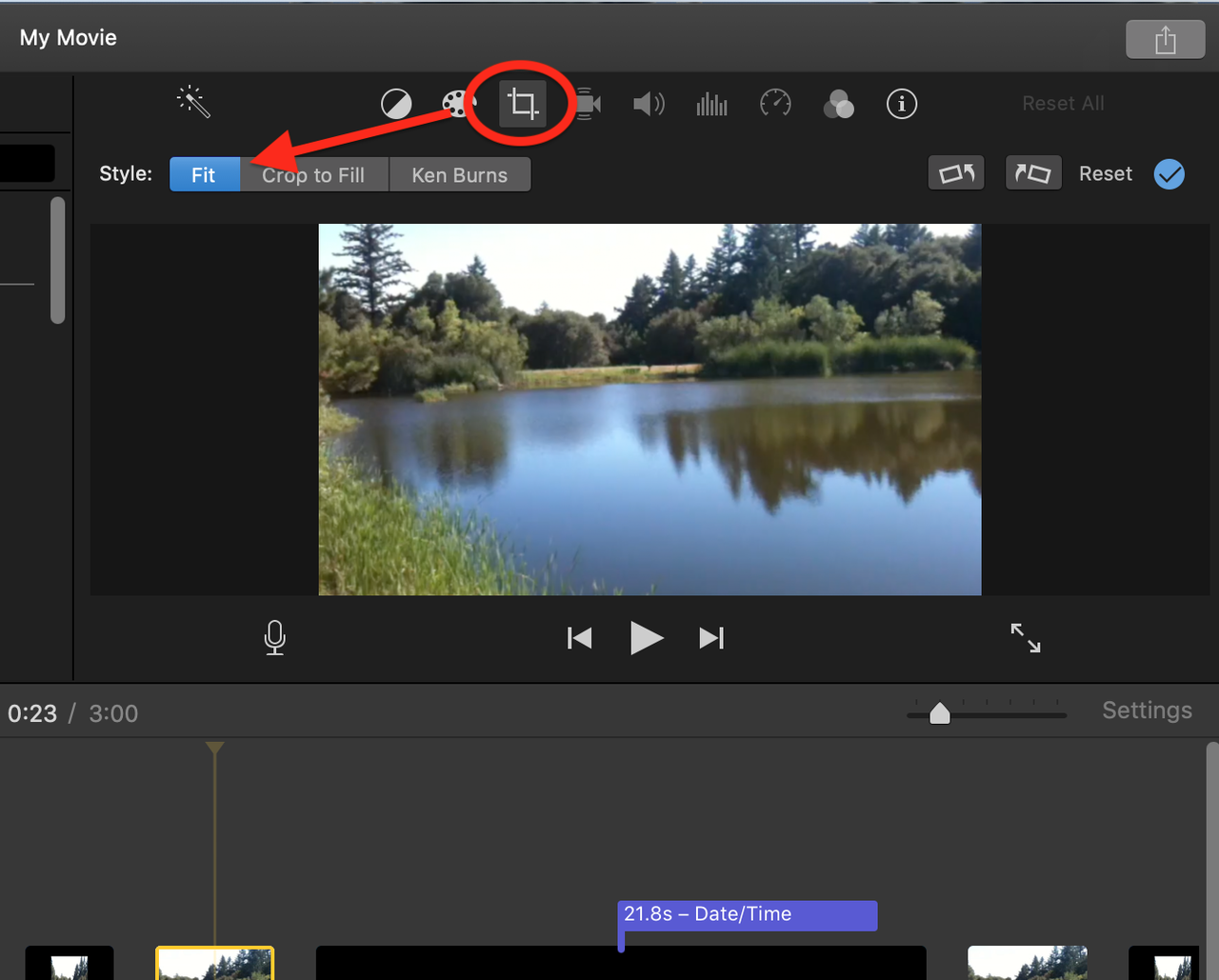Open the Speed controls
The width and height of the screenshot is (1219, 980).
click(775, 103)
